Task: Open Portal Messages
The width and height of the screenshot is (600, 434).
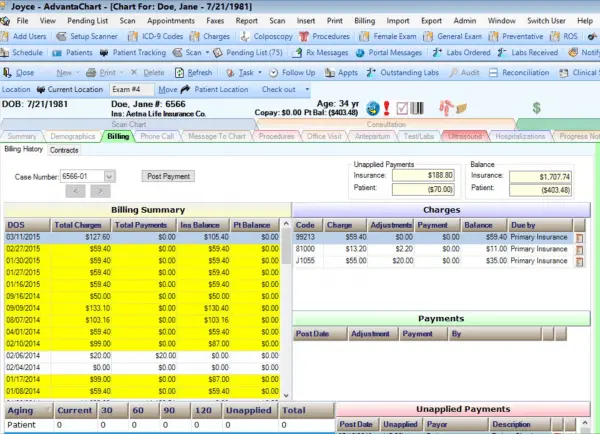Action: pyautogui.click(x=389, y=53)
